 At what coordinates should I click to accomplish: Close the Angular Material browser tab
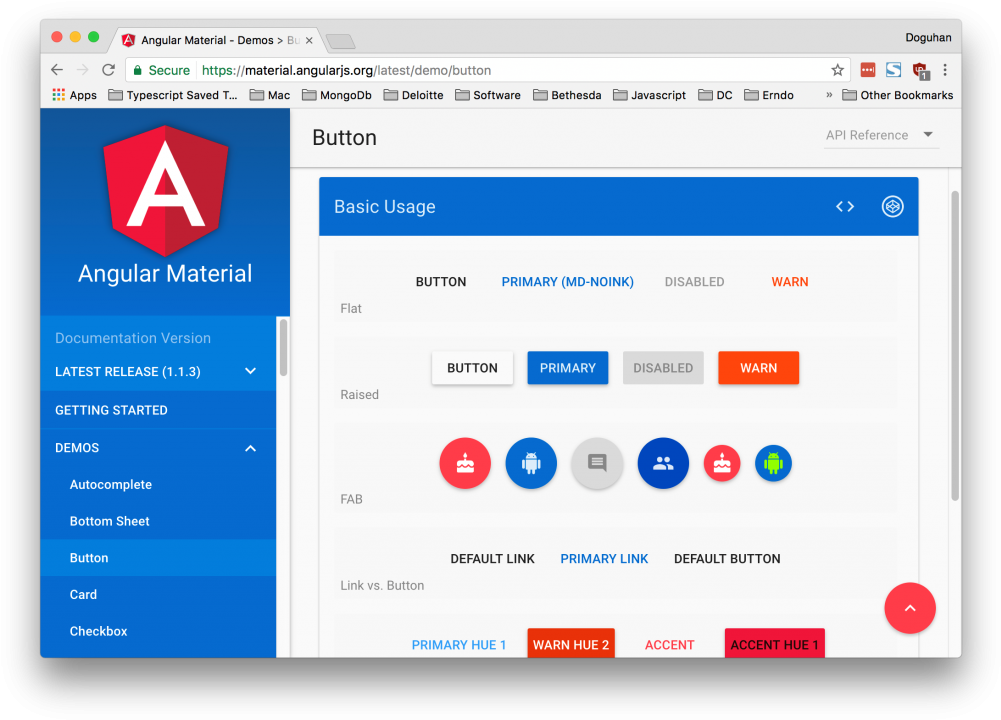coord(309,40)
